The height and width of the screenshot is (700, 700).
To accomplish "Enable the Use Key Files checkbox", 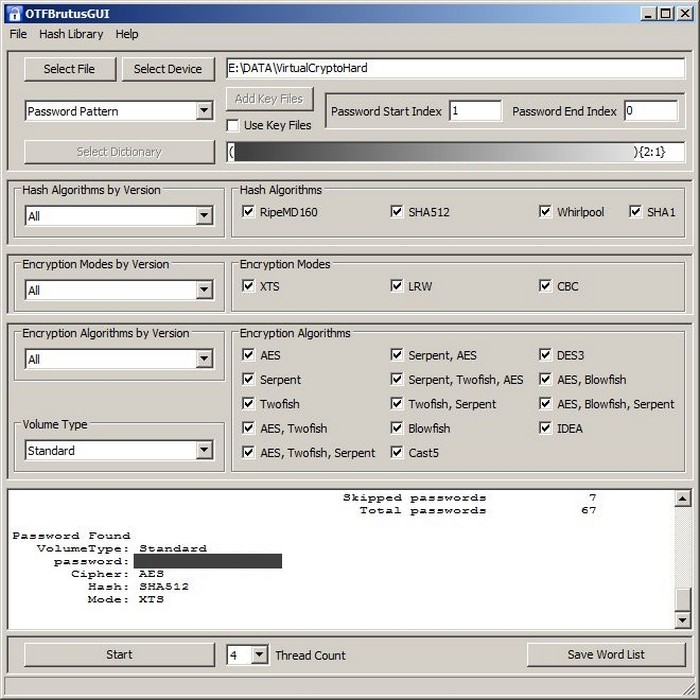I will click(233, 125).
